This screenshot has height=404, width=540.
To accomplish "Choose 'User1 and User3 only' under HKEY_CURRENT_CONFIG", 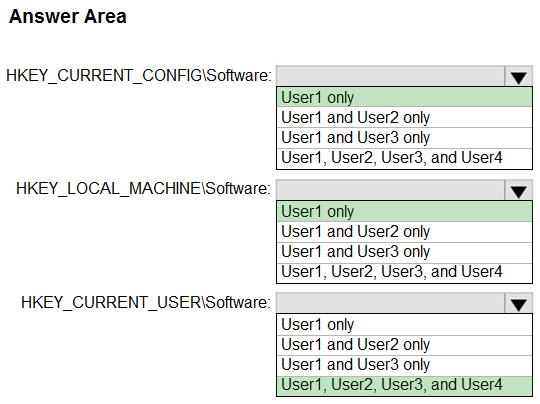I will point(404,138).
